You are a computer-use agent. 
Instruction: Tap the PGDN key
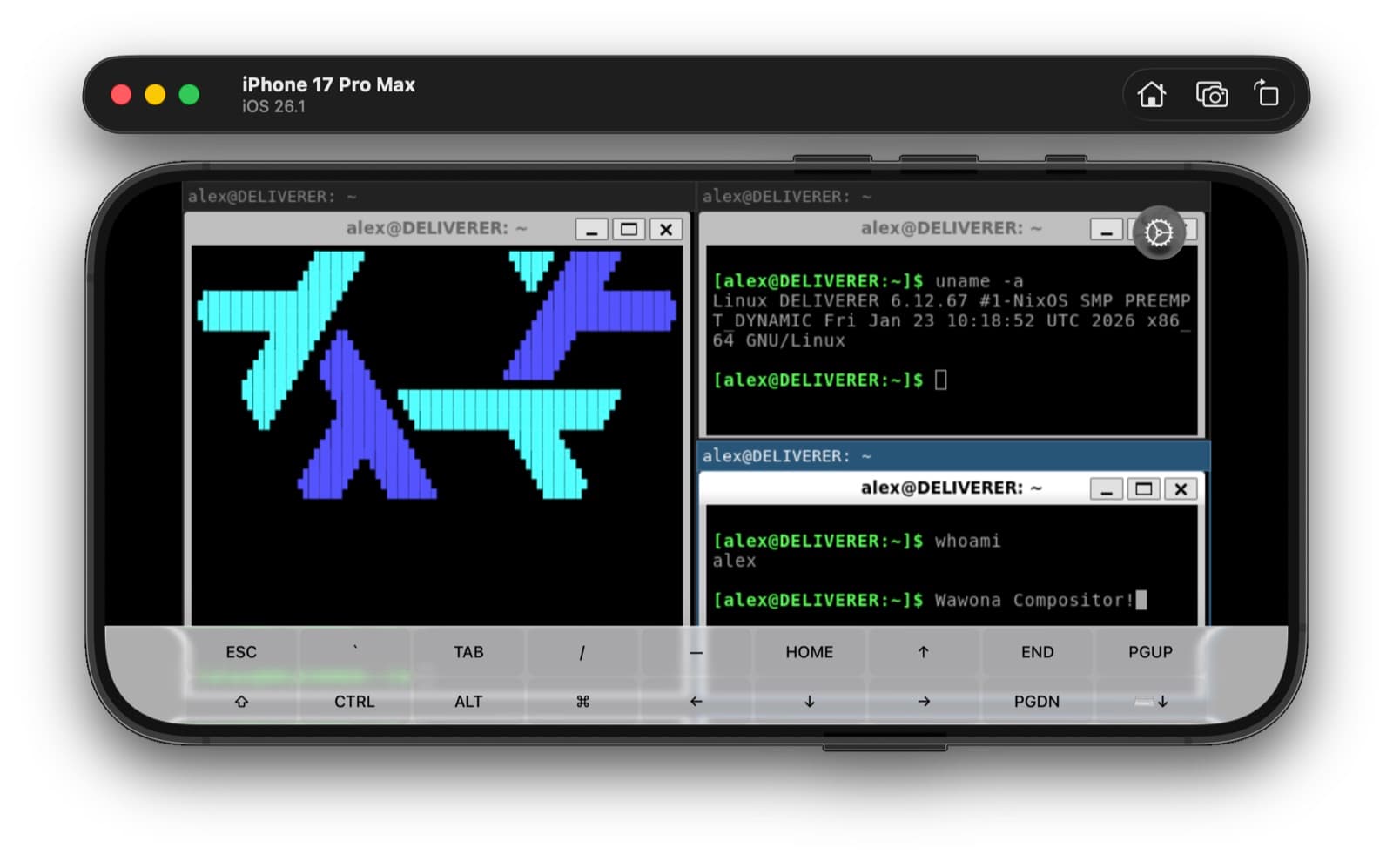click(x=1037, y=701)
